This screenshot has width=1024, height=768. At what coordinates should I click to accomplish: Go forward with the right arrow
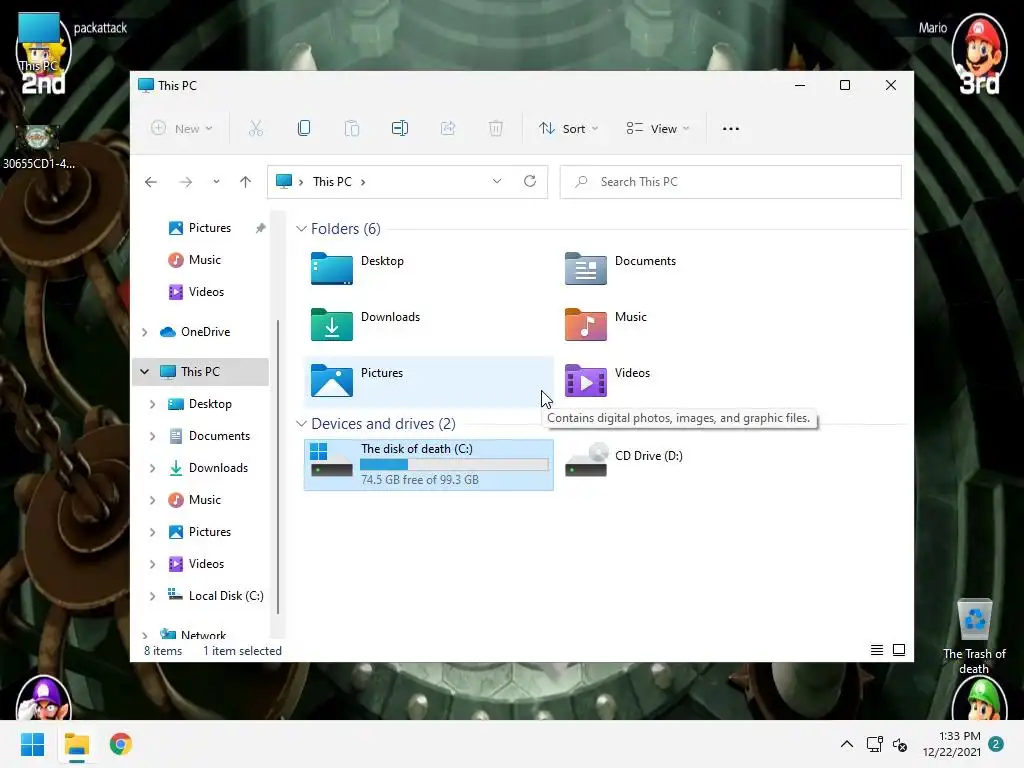click(x=186, y=182)
